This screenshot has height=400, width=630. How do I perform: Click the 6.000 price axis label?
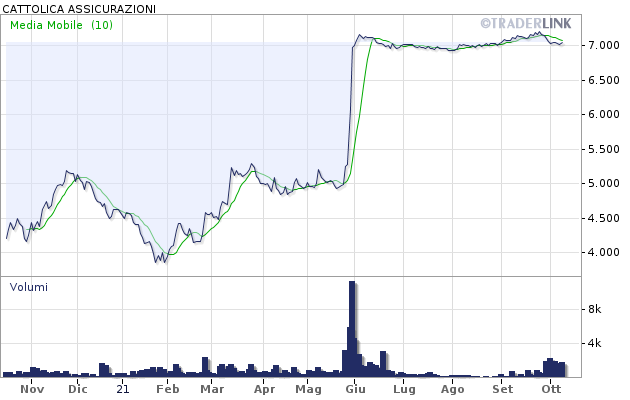click(604, 114)
